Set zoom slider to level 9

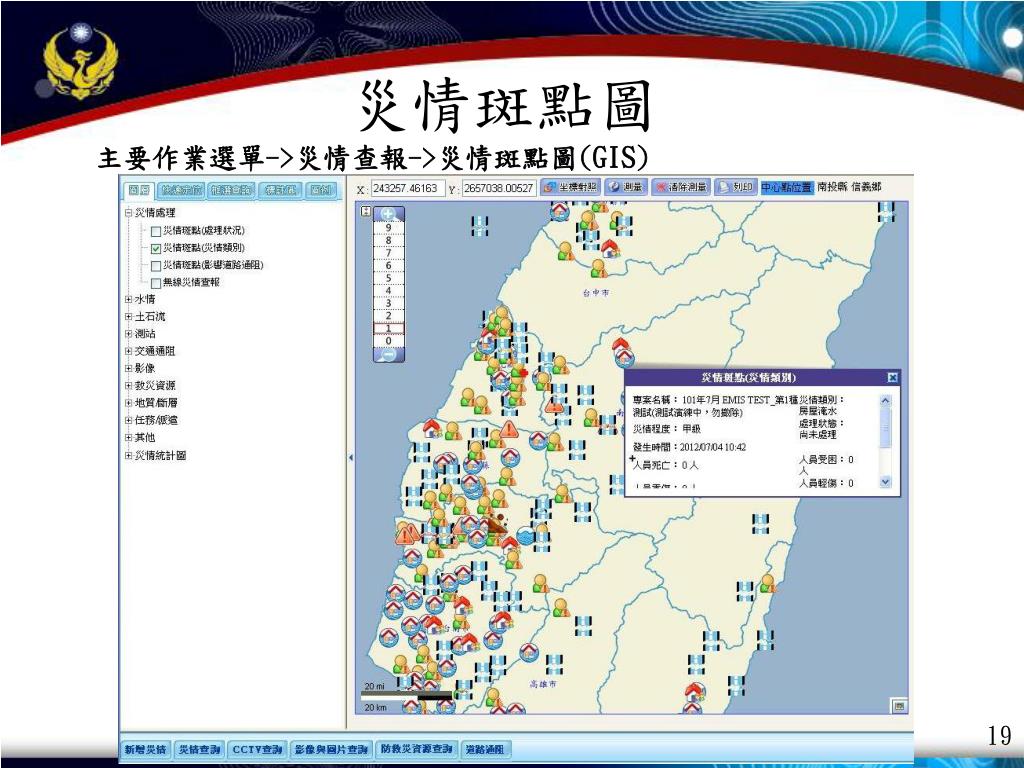click(x=389, y=228)
